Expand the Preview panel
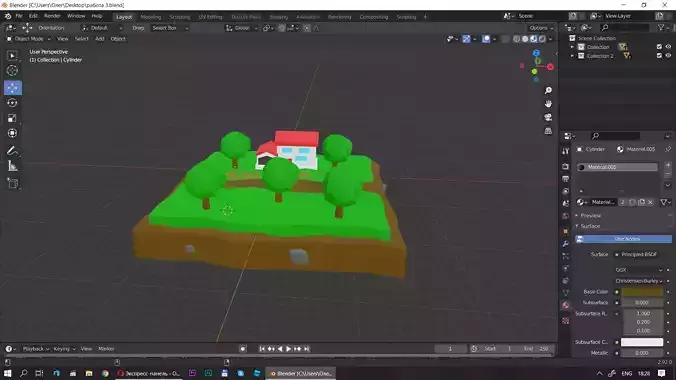 [590, 216]
